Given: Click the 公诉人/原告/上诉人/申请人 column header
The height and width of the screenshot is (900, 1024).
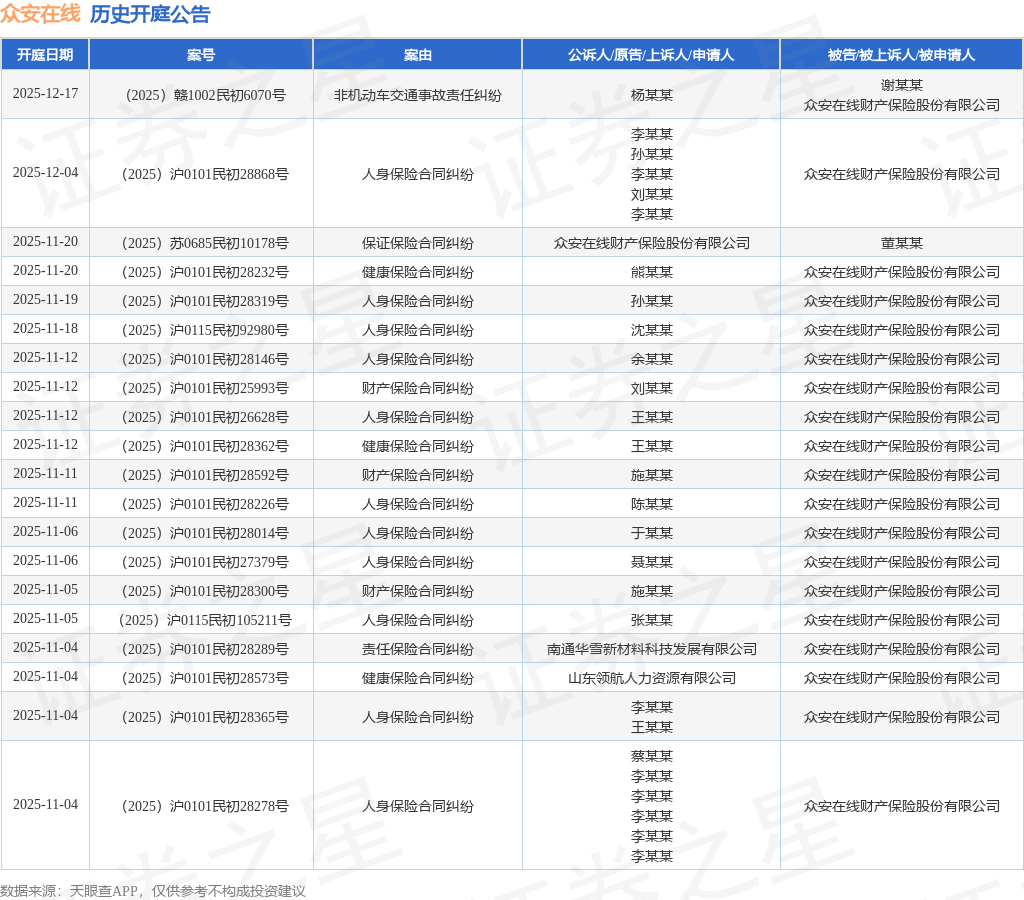Looking at the screenshot, I should pyautogui.click(x=651, y=55).
